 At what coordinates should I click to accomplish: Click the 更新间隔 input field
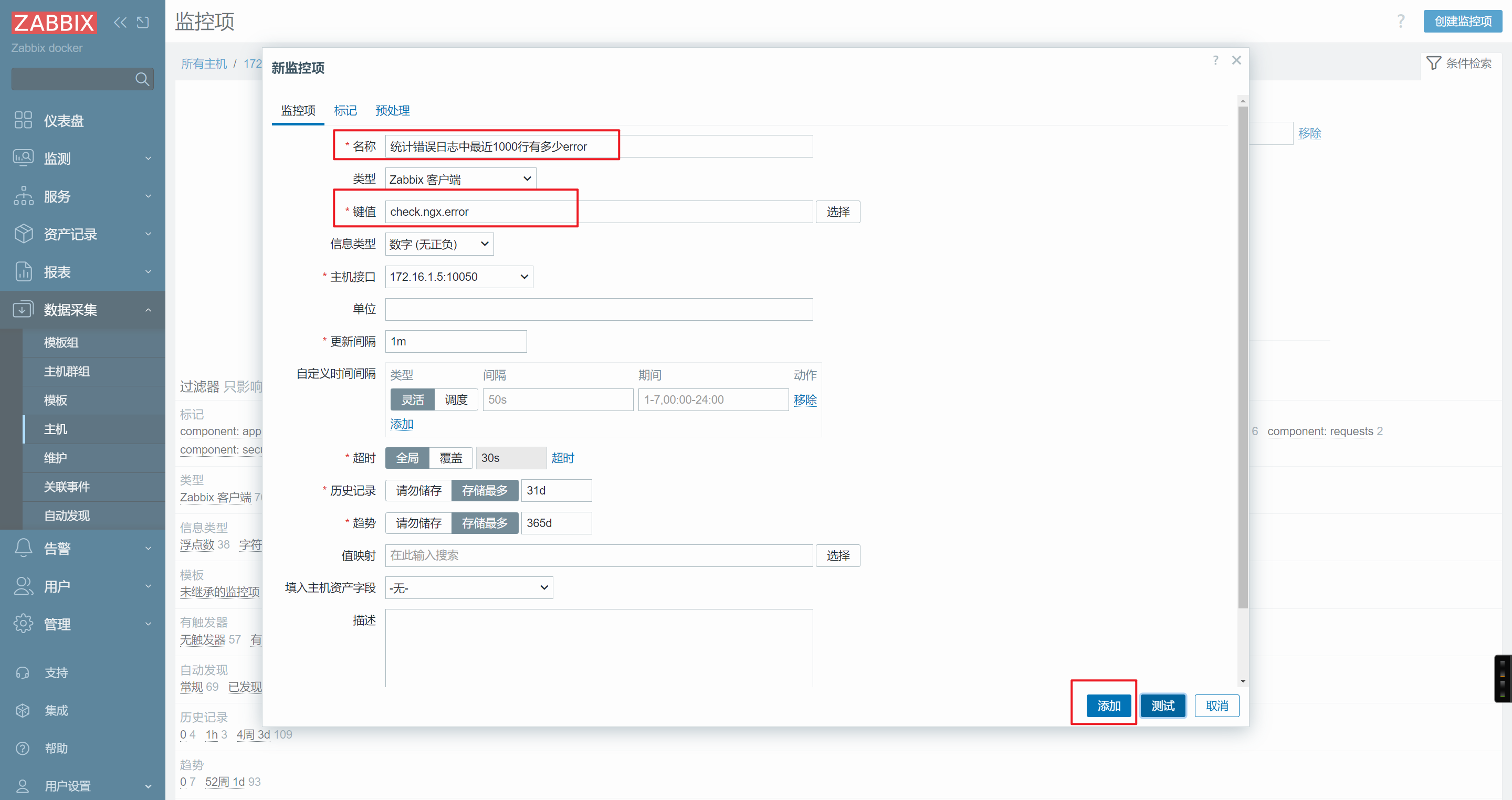click(x=456, y=342)
